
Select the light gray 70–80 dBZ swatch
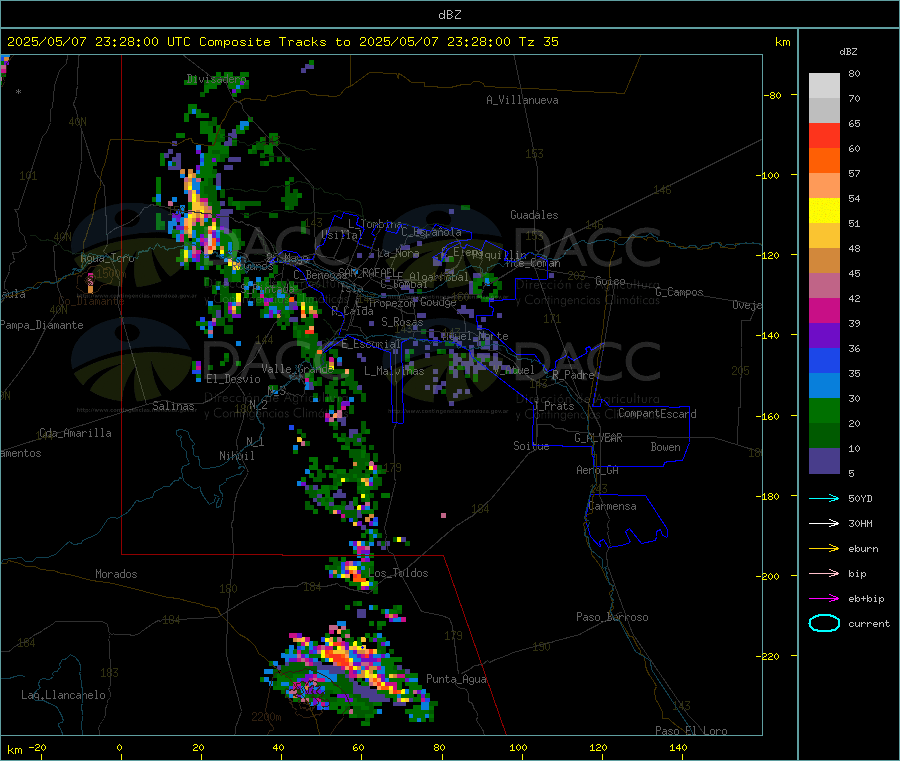pyautogui.click(x=824, y=86)
